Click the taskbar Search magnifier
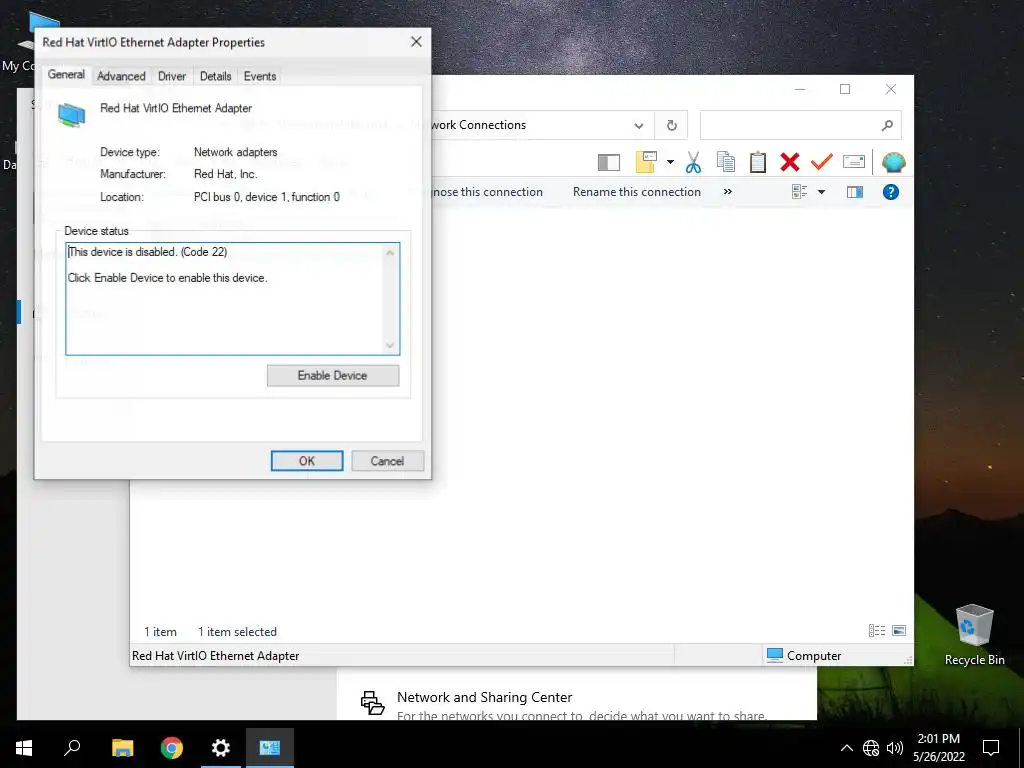 [72, 748]
